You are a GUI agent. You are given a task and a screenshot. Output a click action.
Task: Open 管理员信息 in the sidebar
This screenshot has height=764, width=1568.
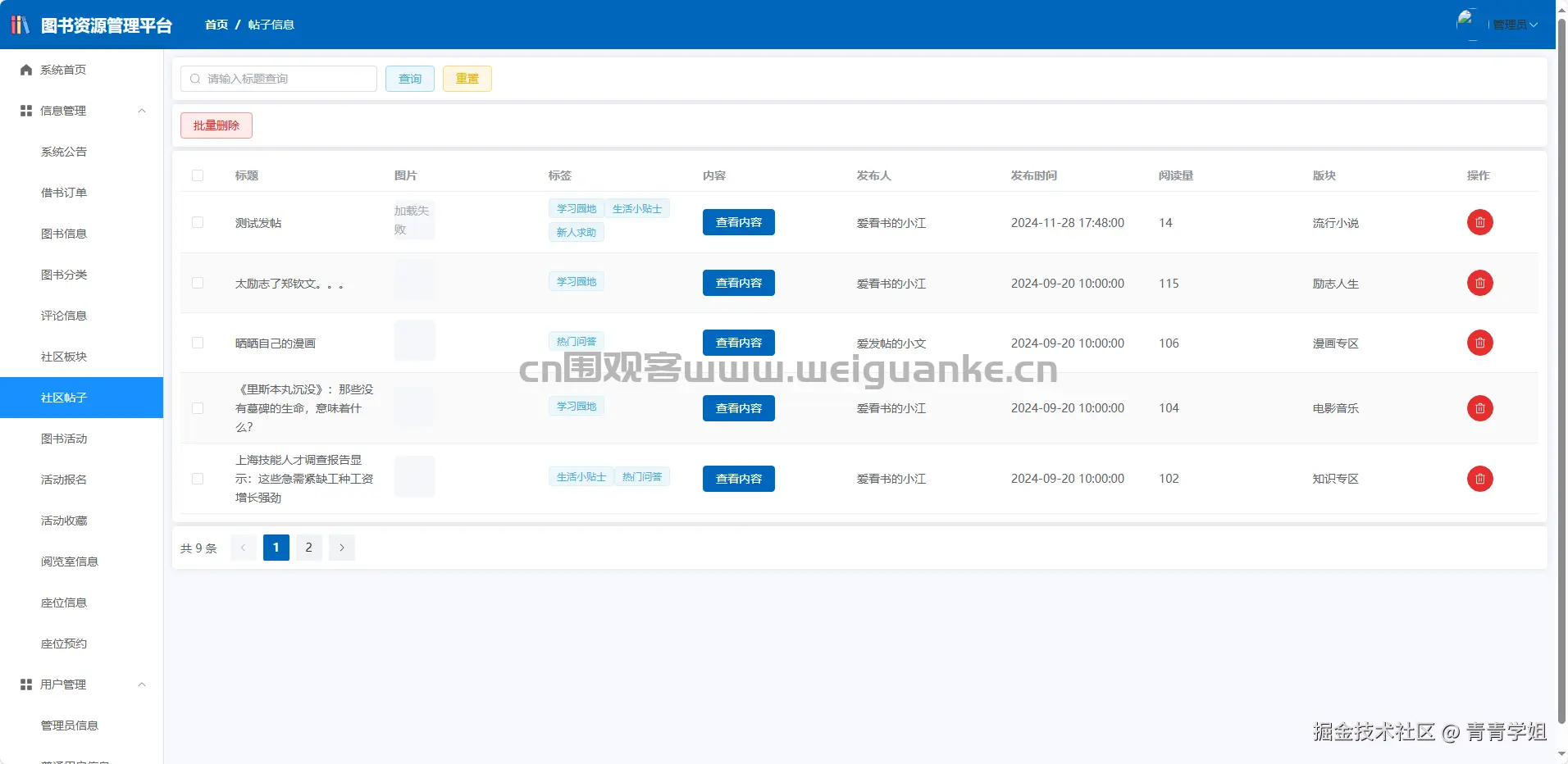coord(82,725)
